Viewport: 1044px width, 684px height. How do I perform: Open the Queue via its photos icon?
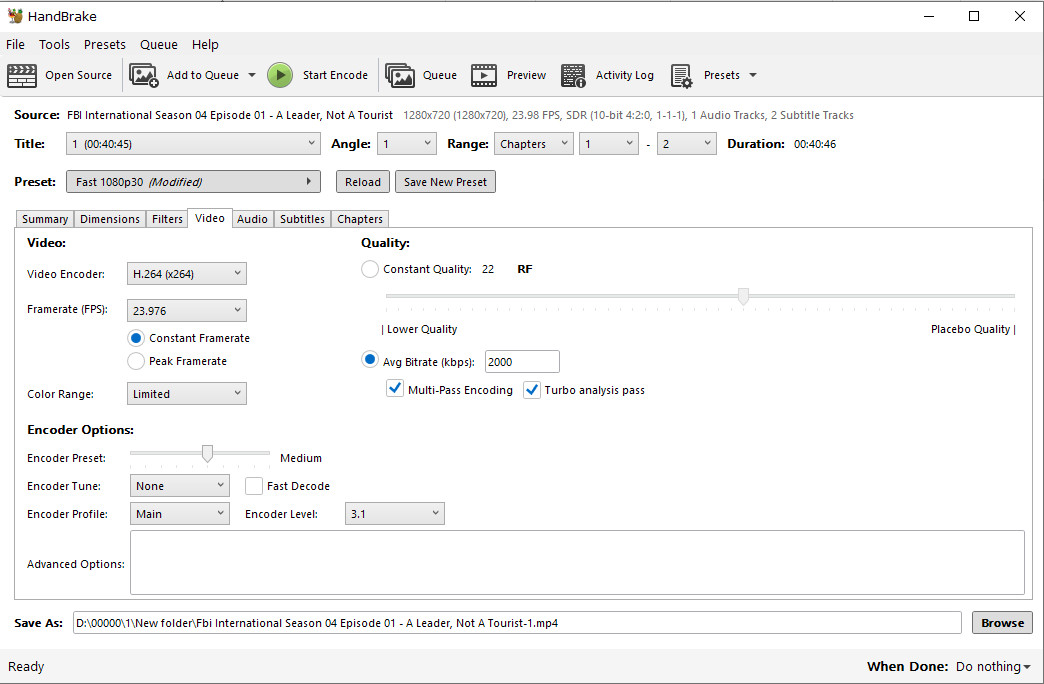point(399,75)
